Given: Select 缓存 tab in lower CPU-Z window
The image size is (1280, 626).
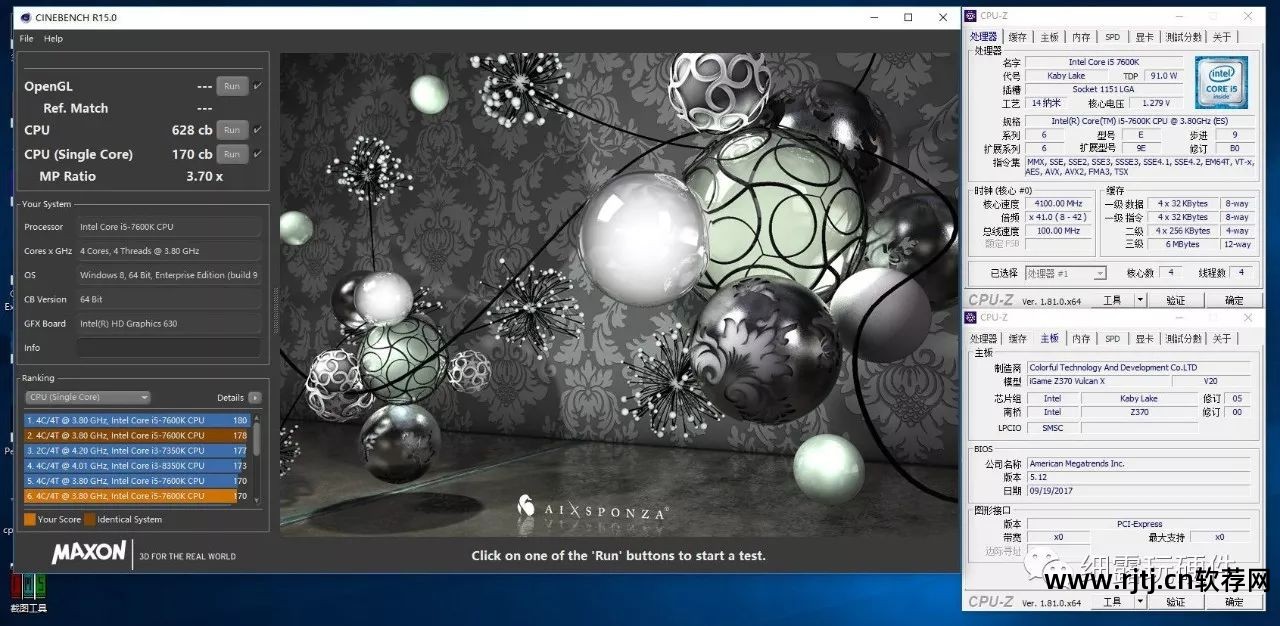Looking at the screenshot, I should (x=1018, y=339).
